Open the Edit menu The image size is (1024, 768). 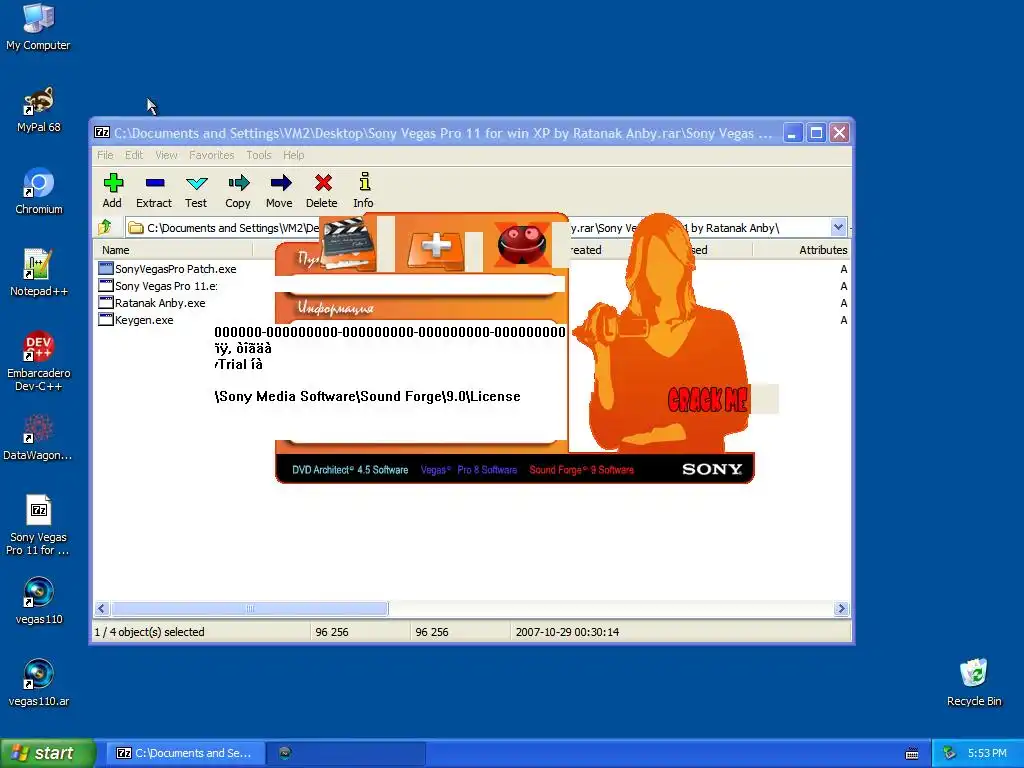click(134, 155)
